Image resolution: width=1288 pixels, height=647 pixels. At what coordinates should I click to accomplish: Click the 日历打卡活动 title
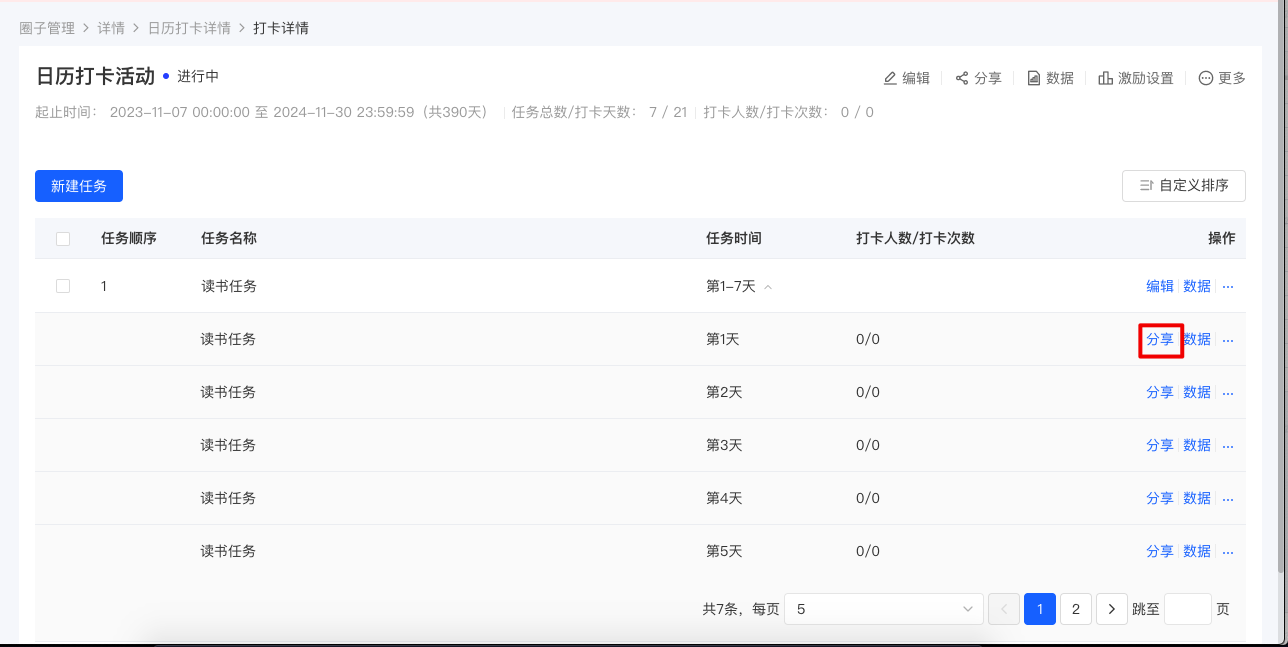point(95,77)
